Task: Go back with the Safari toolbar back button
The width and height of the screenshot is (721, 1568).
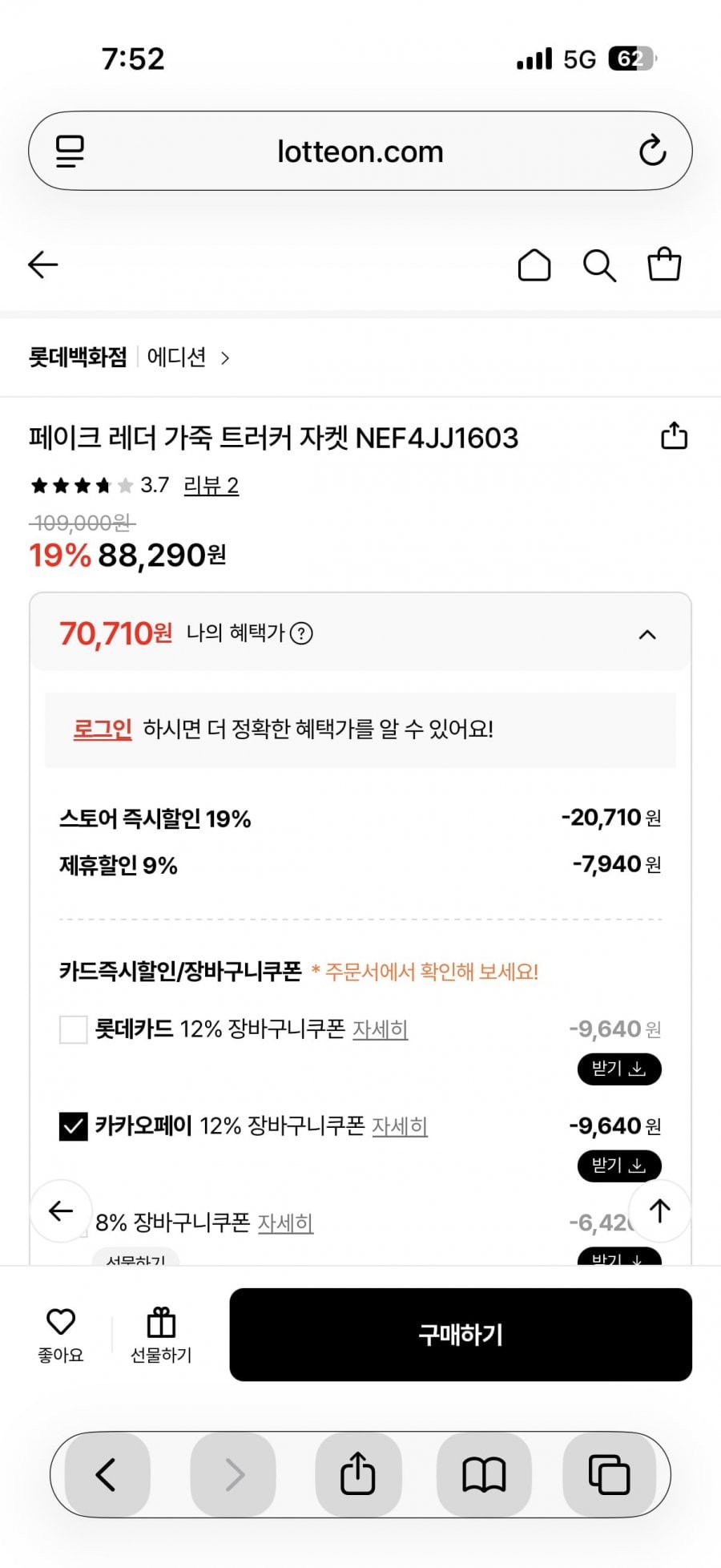Action: (107, 1474)
